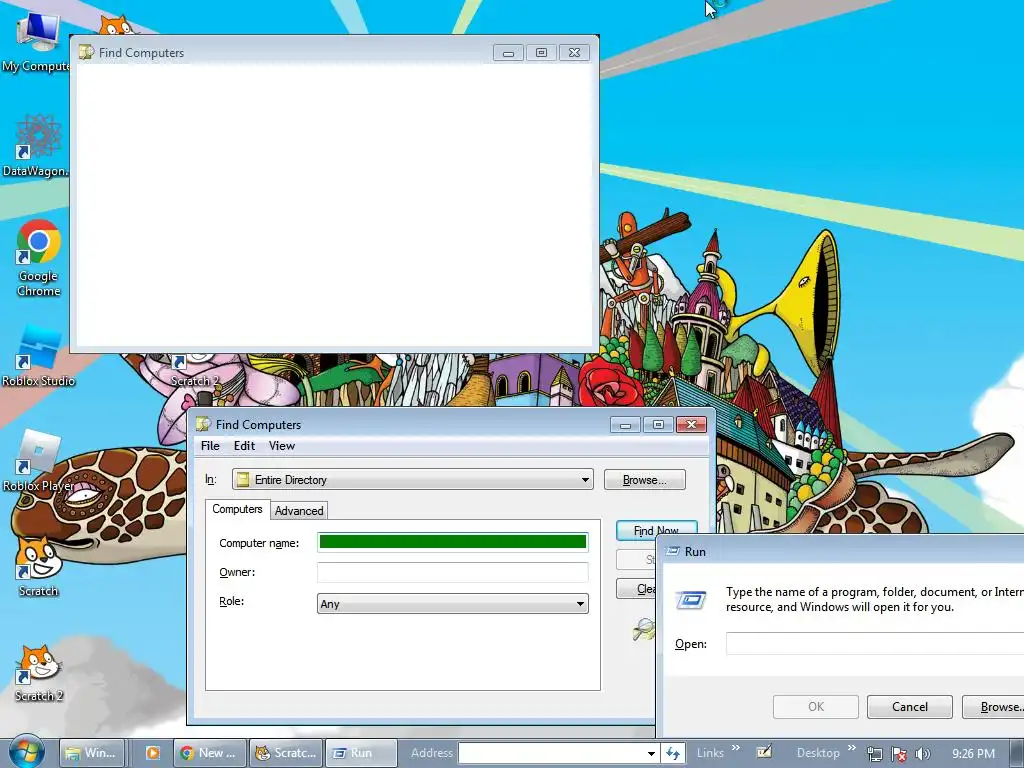This screenshot has height=768, width=1024.
Task: Open the Edit menu in Find Computers
Action: (x=244, y=445)
